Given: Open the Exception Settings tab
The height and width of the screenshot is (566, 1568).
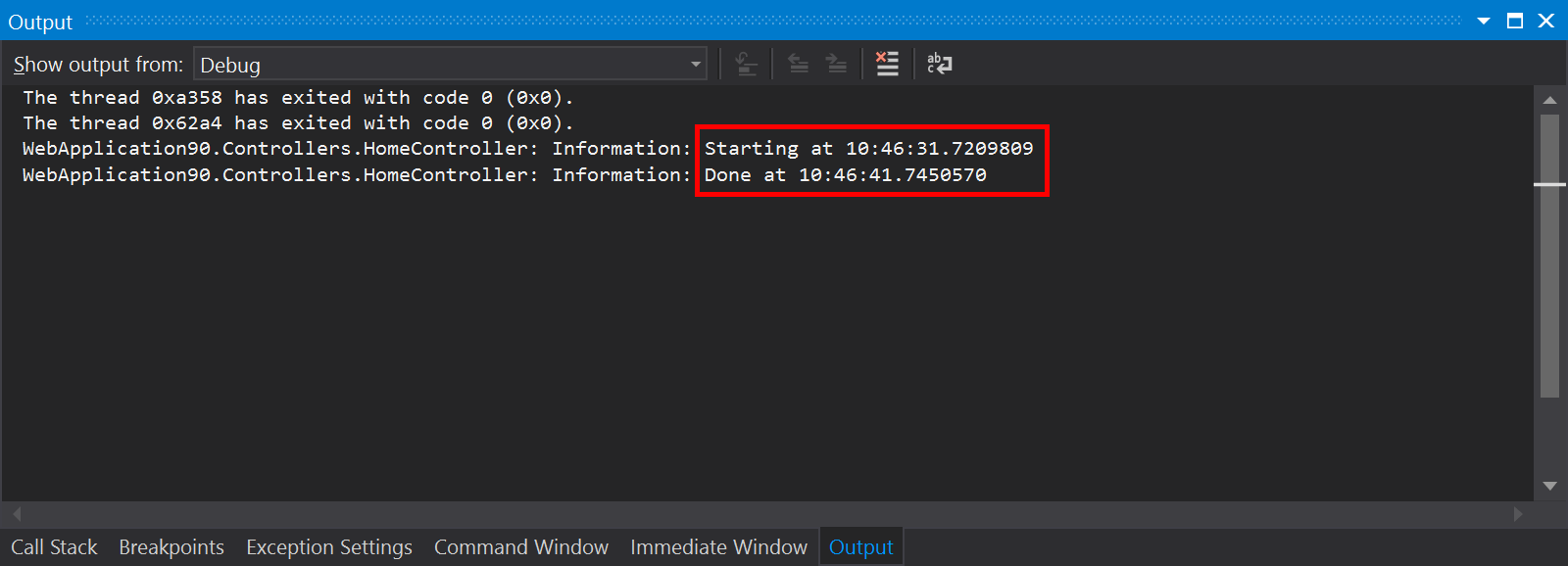Looking at the screenshot, I should [x=329, y=547].
